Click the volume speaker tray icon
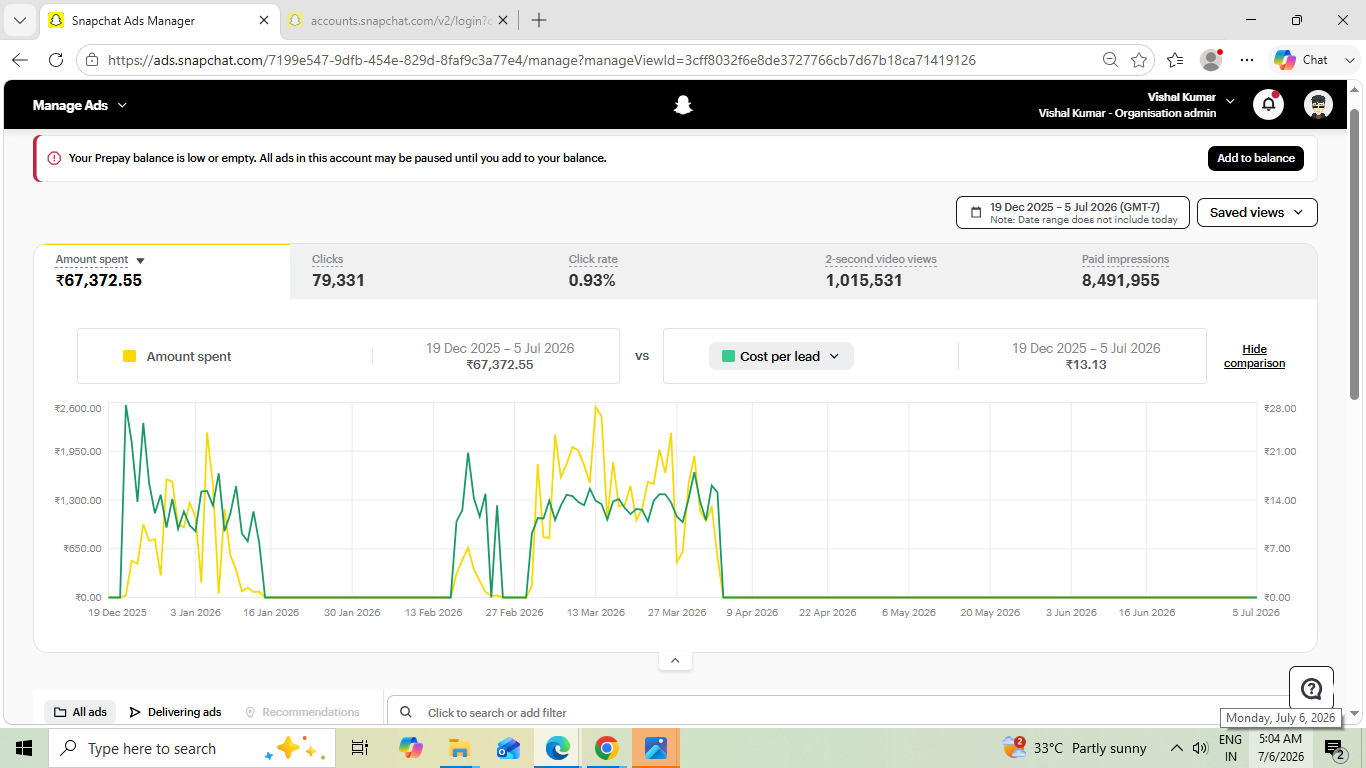1366x768 pixels. coord(1201,748)
